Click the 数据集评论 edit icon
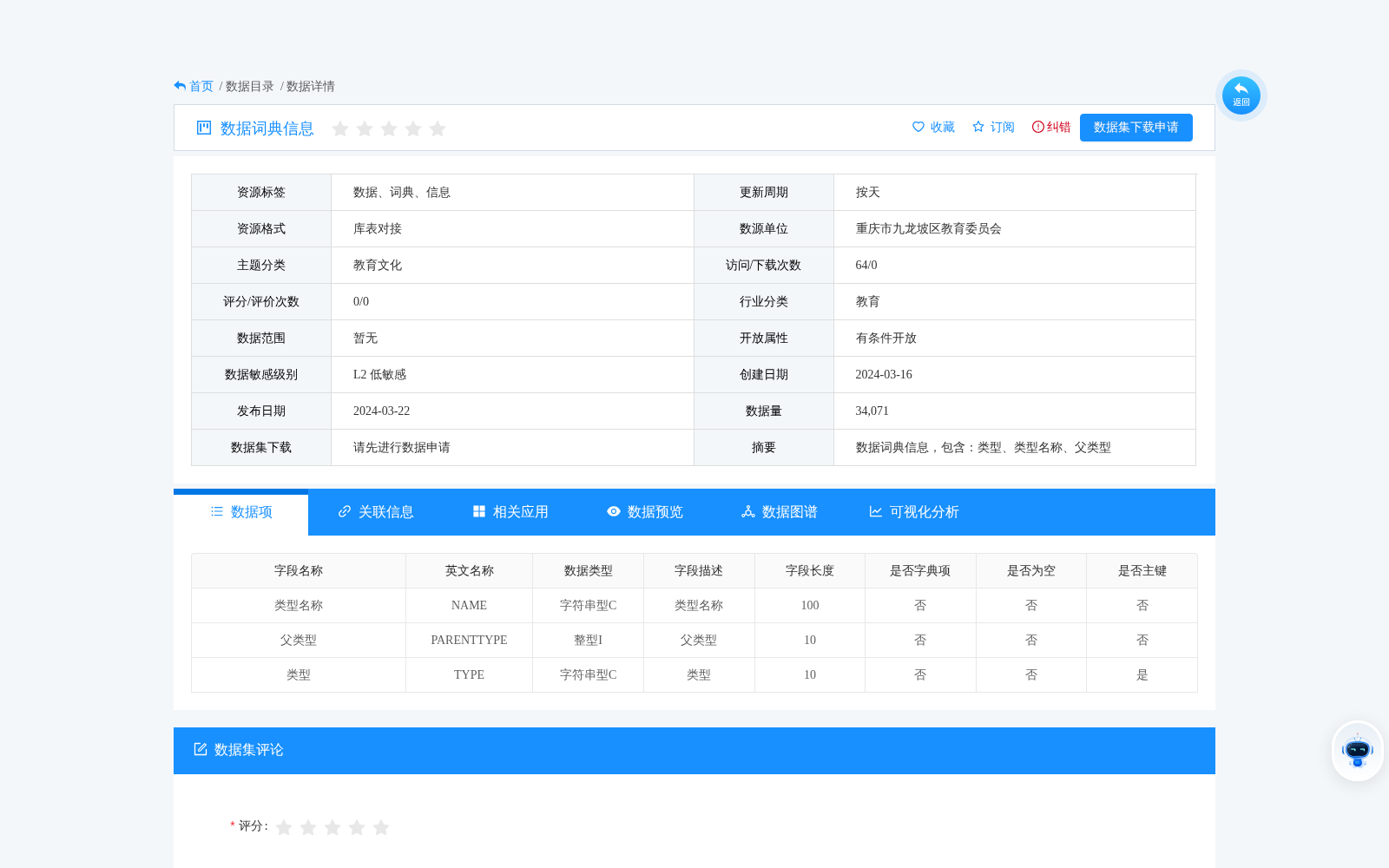1389x868 pixels. (201, 749)
